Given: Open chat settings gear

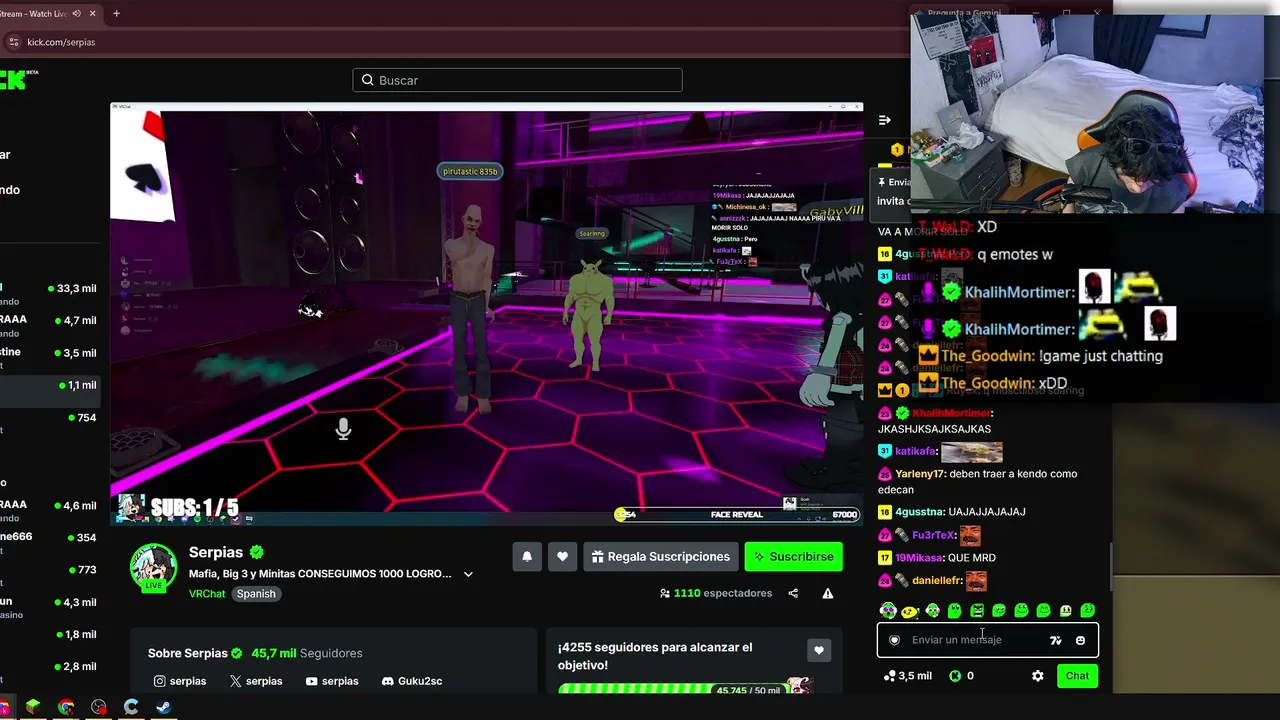Looking at the screenshot, I should tap(1037, 676).
